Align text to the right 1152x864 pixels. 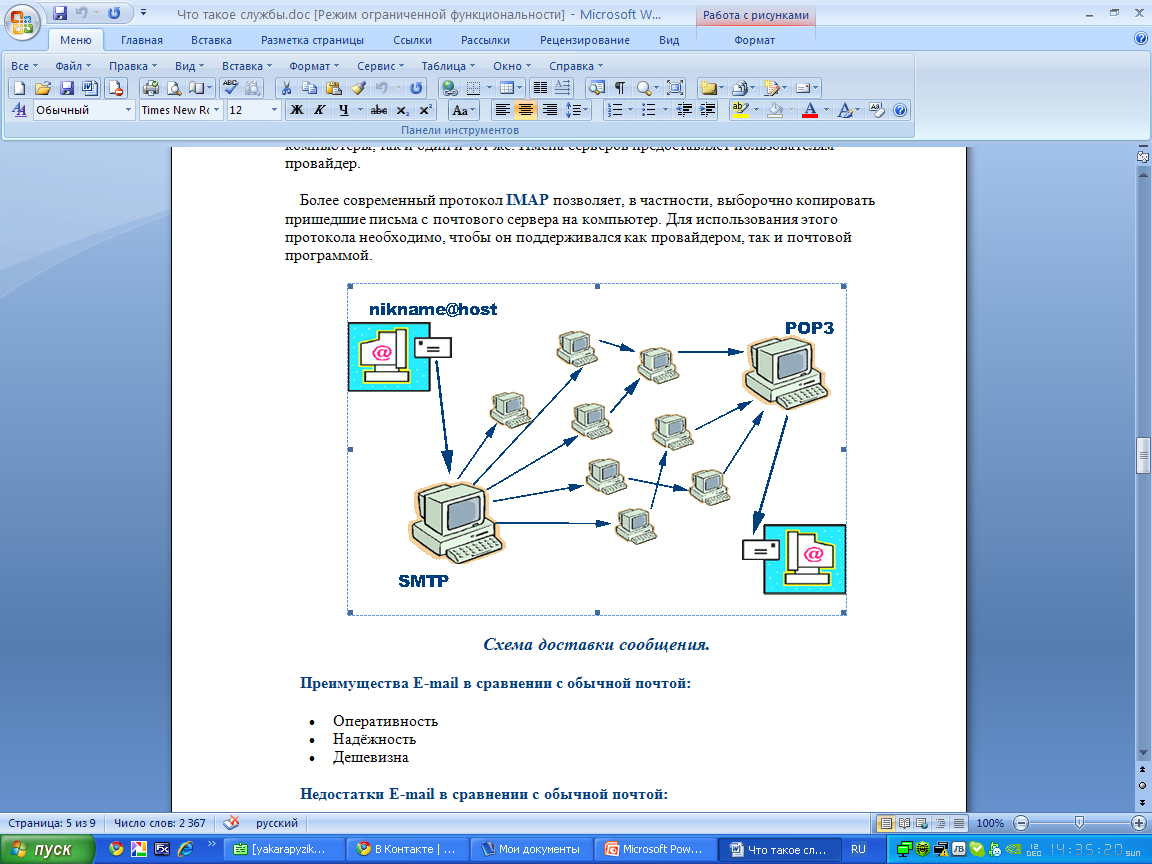click(x=549, y=110)
